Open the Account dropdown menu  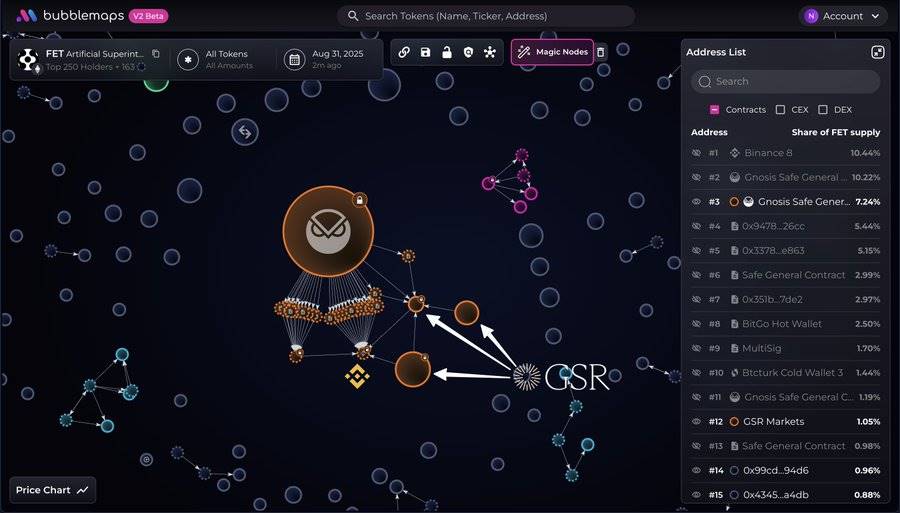pyautogui.click(x=845, y=16)
